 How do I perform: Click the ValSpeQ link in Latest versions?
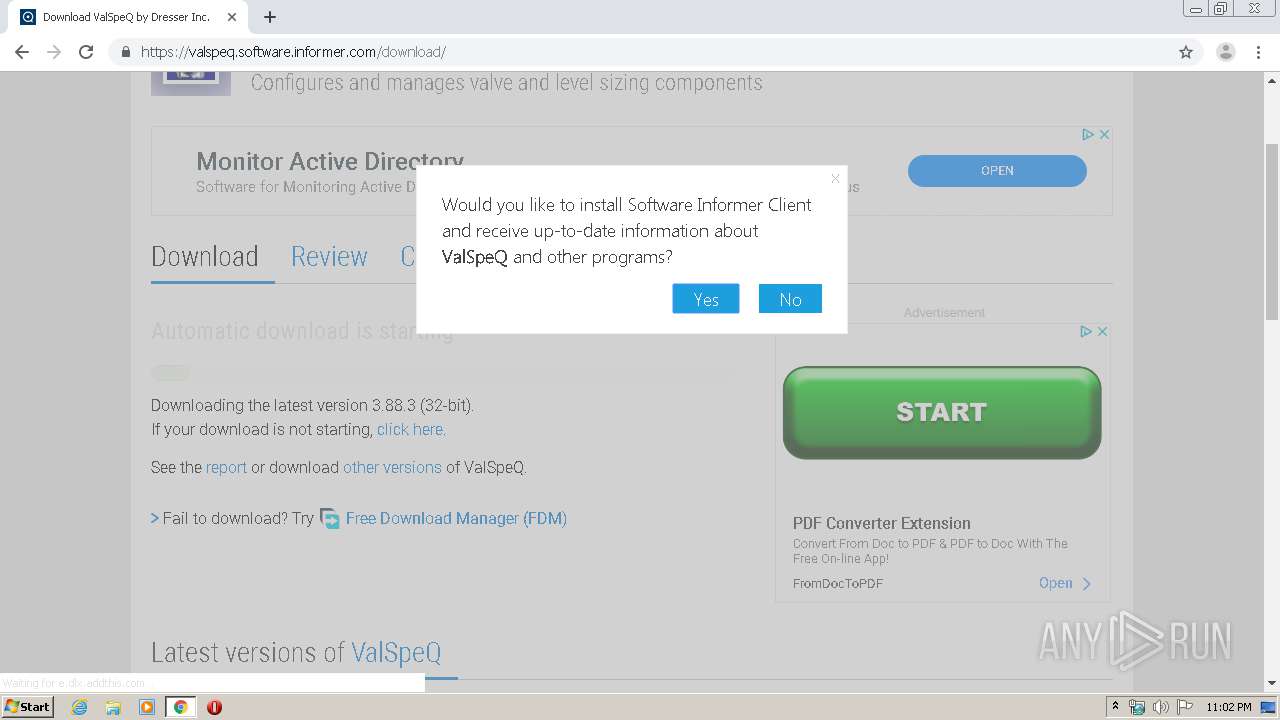(396, 653)
